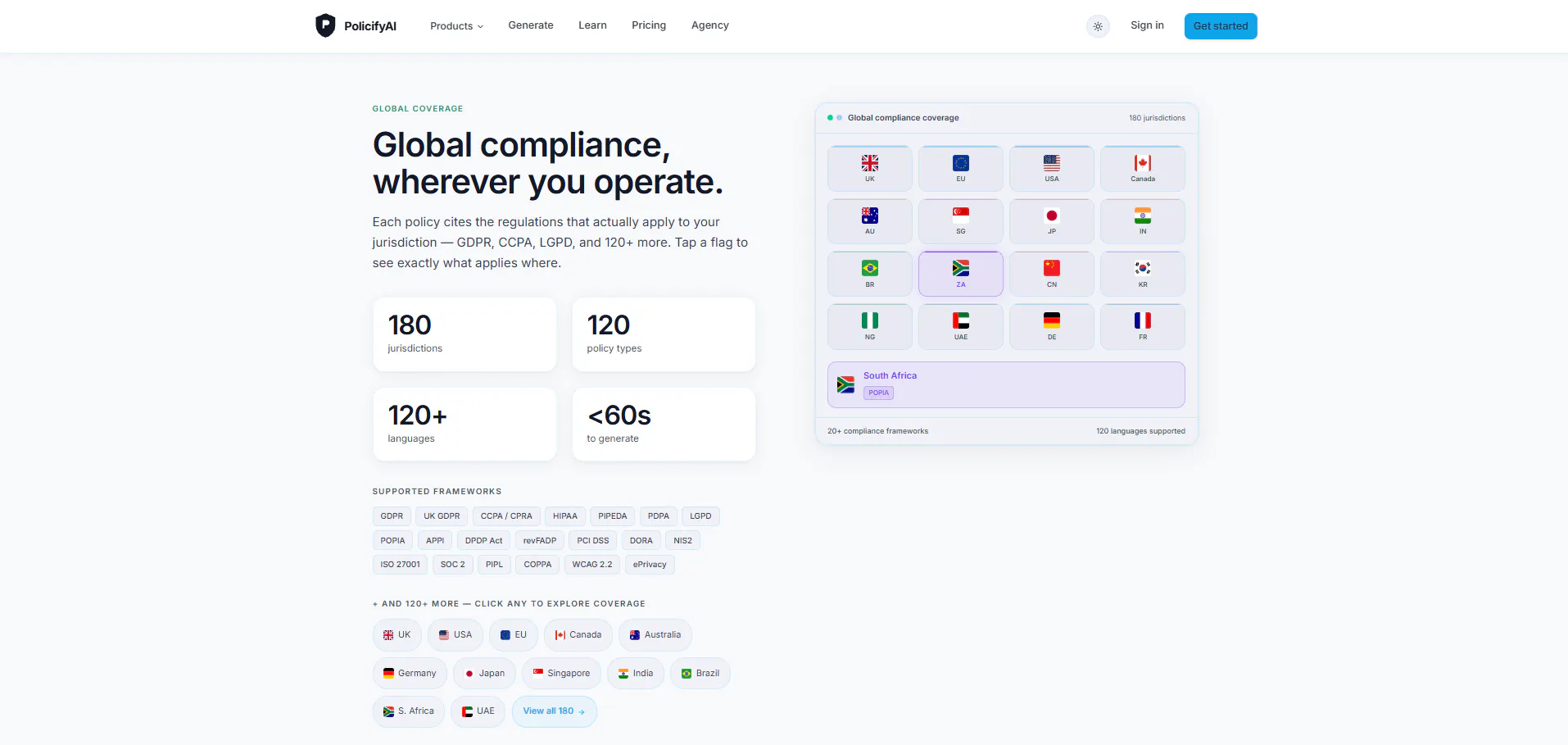Choose the USA country chip

point(455,635)
